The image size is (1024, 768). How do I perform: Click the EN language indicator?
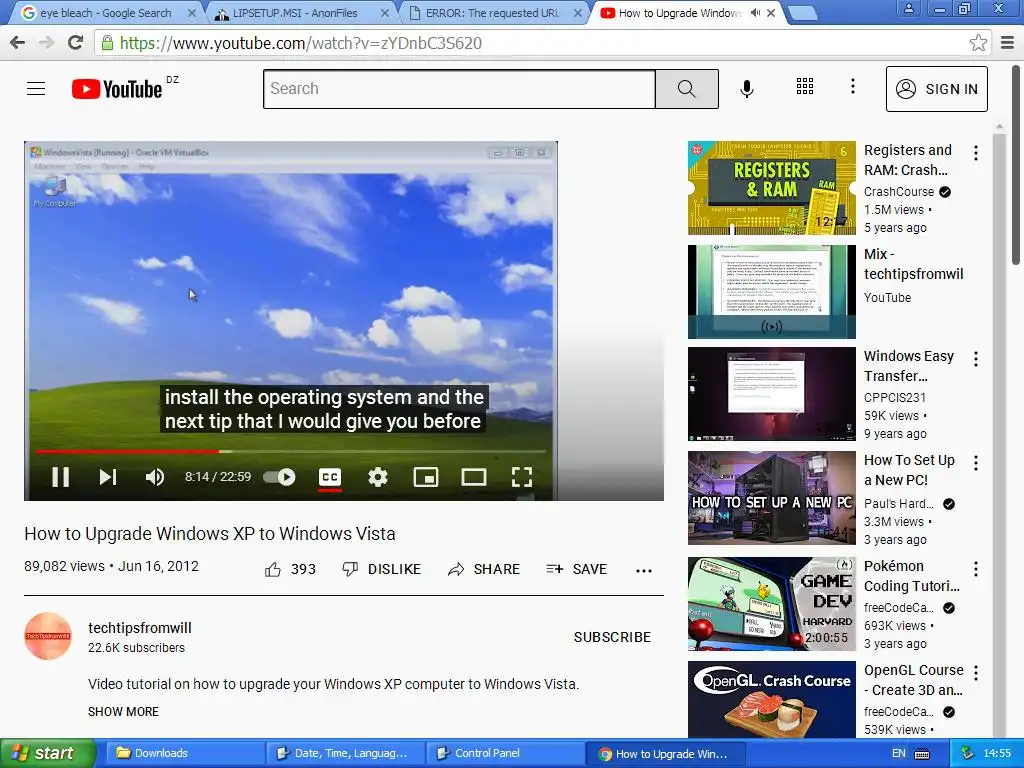(899, 753)
